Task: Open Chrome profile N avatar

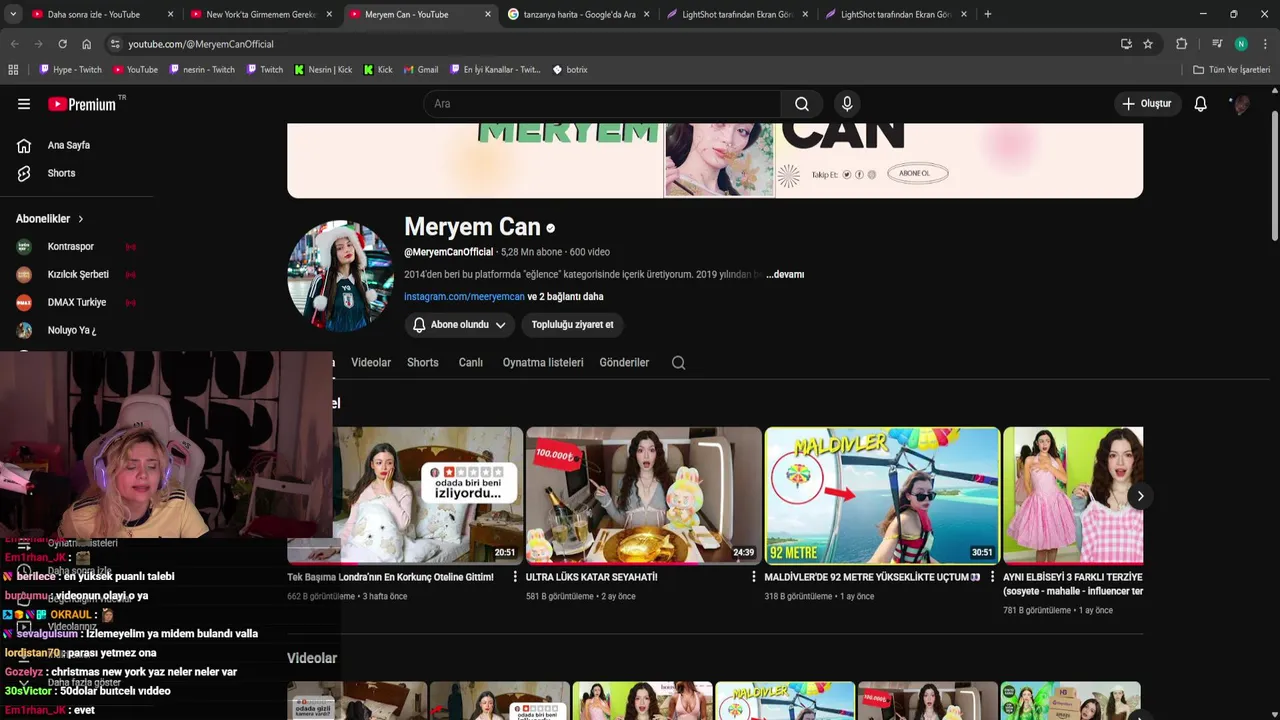Action: coord(1241,44)
